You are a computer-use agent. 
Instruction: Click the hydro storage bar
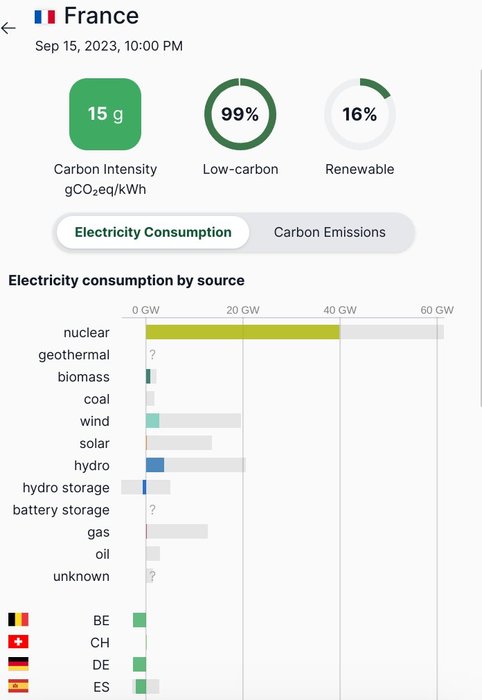(144, 487)
